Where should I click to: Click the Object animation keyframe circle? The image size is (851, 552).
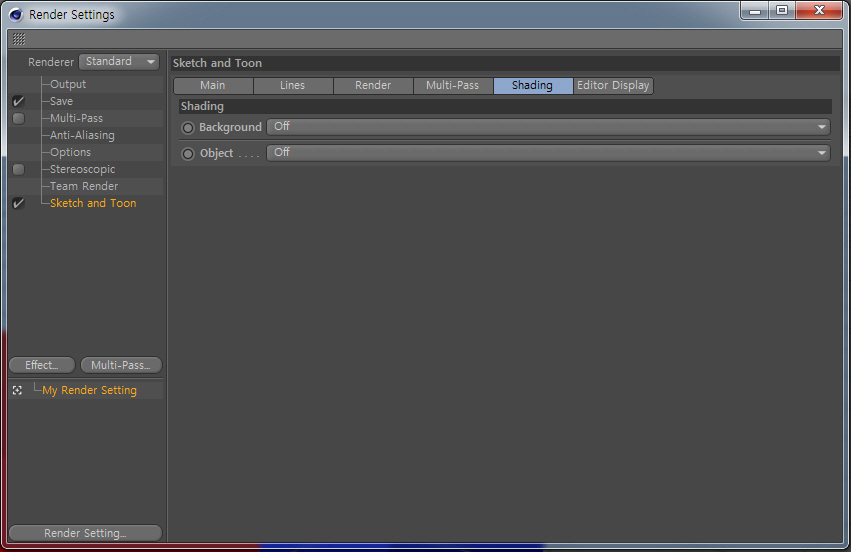[188, 154]
